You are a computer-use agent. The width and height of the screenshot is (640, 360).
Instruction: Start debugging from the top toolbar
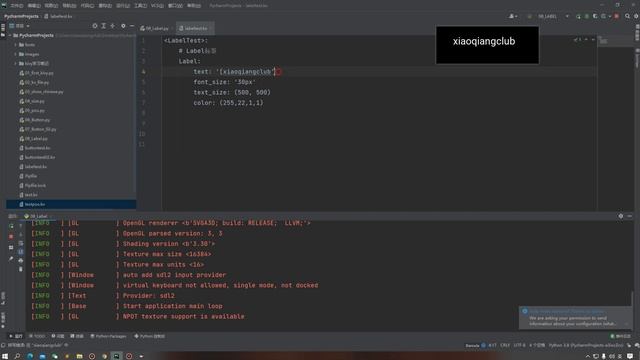[587, 16]
